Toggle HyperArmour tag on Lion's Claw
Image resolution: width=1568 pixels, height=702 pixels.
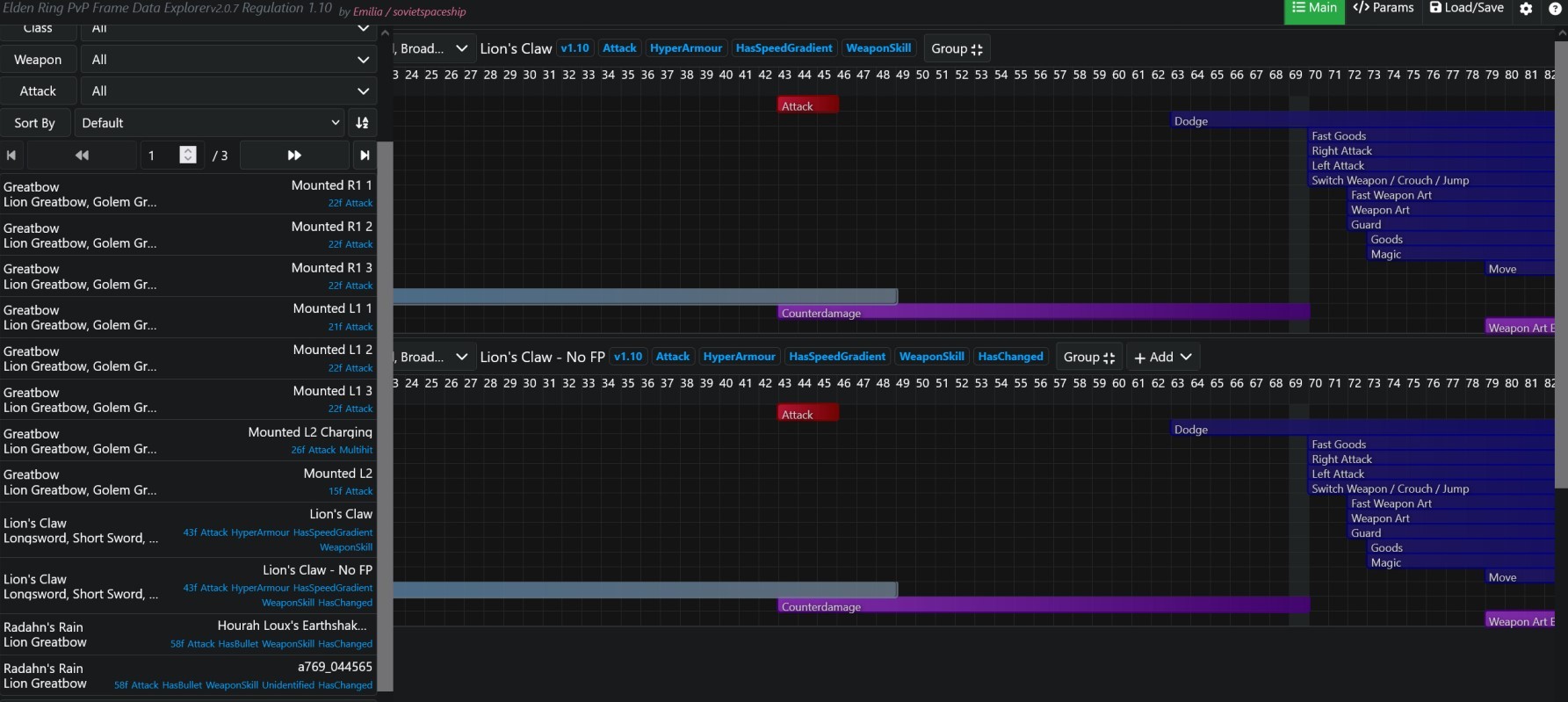tap(685, 48)
